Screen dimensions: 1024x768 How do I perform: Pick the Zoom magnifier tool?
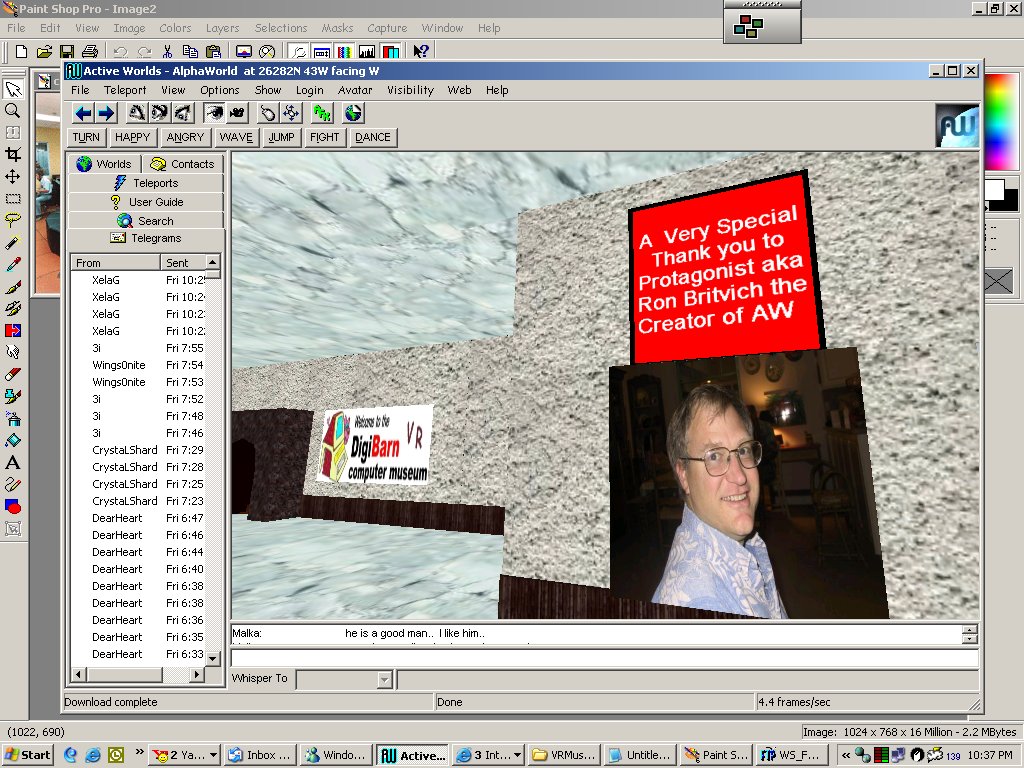(13, 111)
